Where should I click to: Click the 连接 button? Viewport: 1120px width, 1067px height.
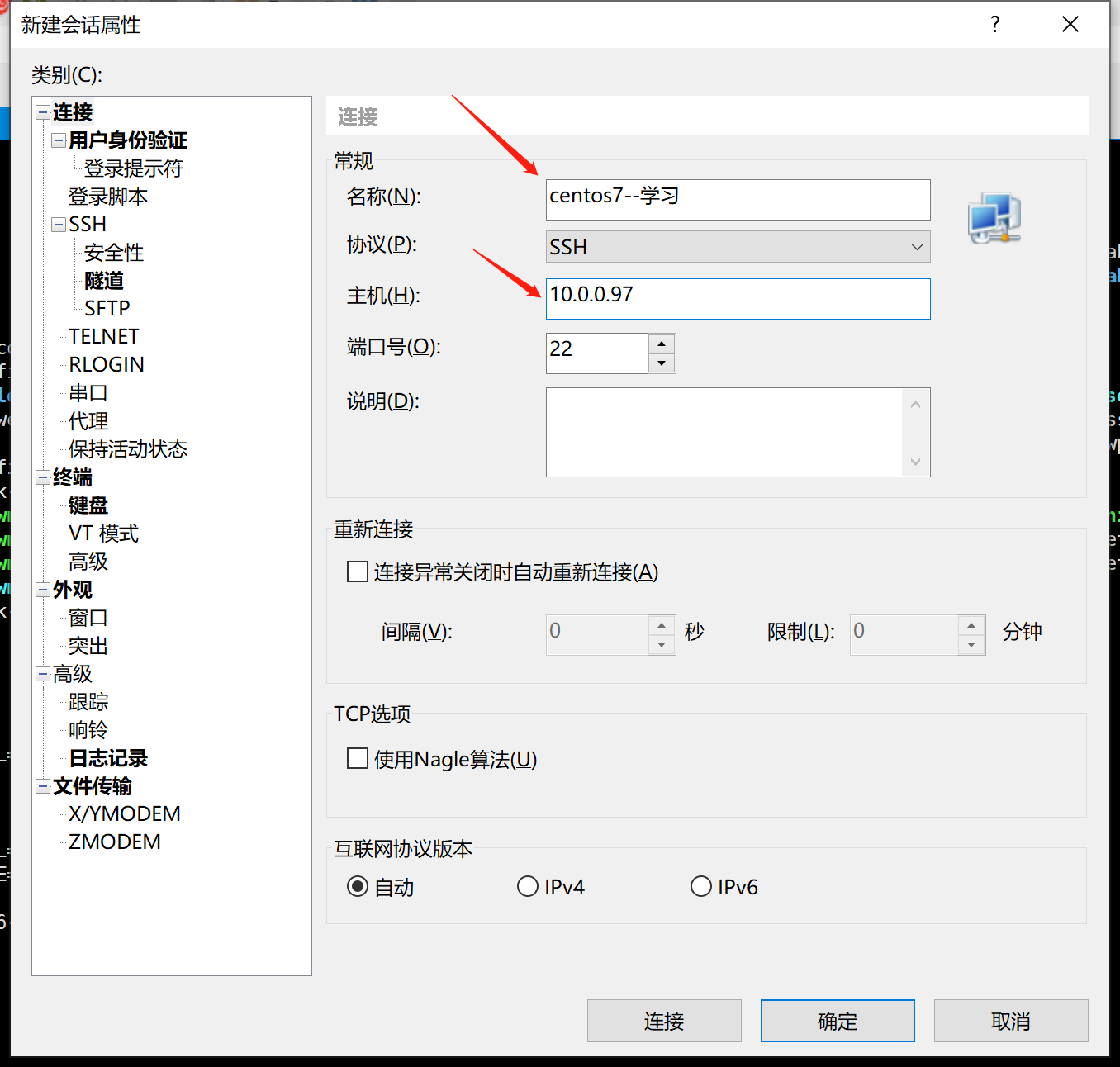(x=663, y=1021)
